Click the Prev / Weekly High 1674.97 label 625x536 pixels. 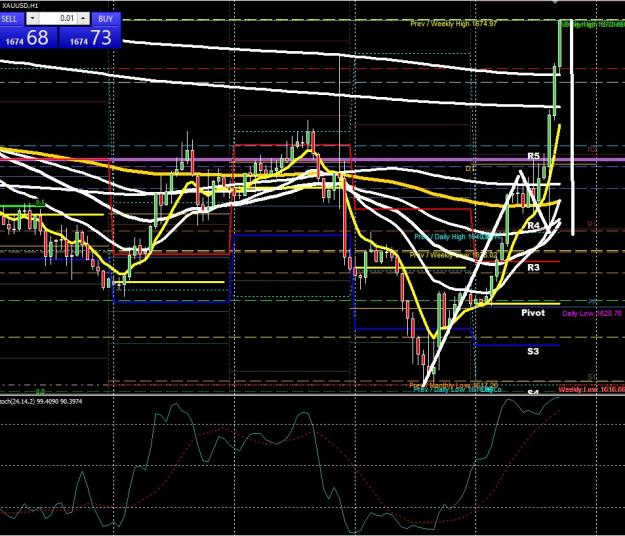[454, 24]
